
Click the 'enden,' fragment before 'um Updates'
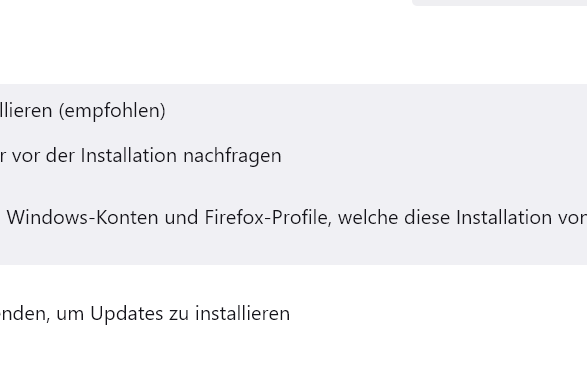coord(25,314)
